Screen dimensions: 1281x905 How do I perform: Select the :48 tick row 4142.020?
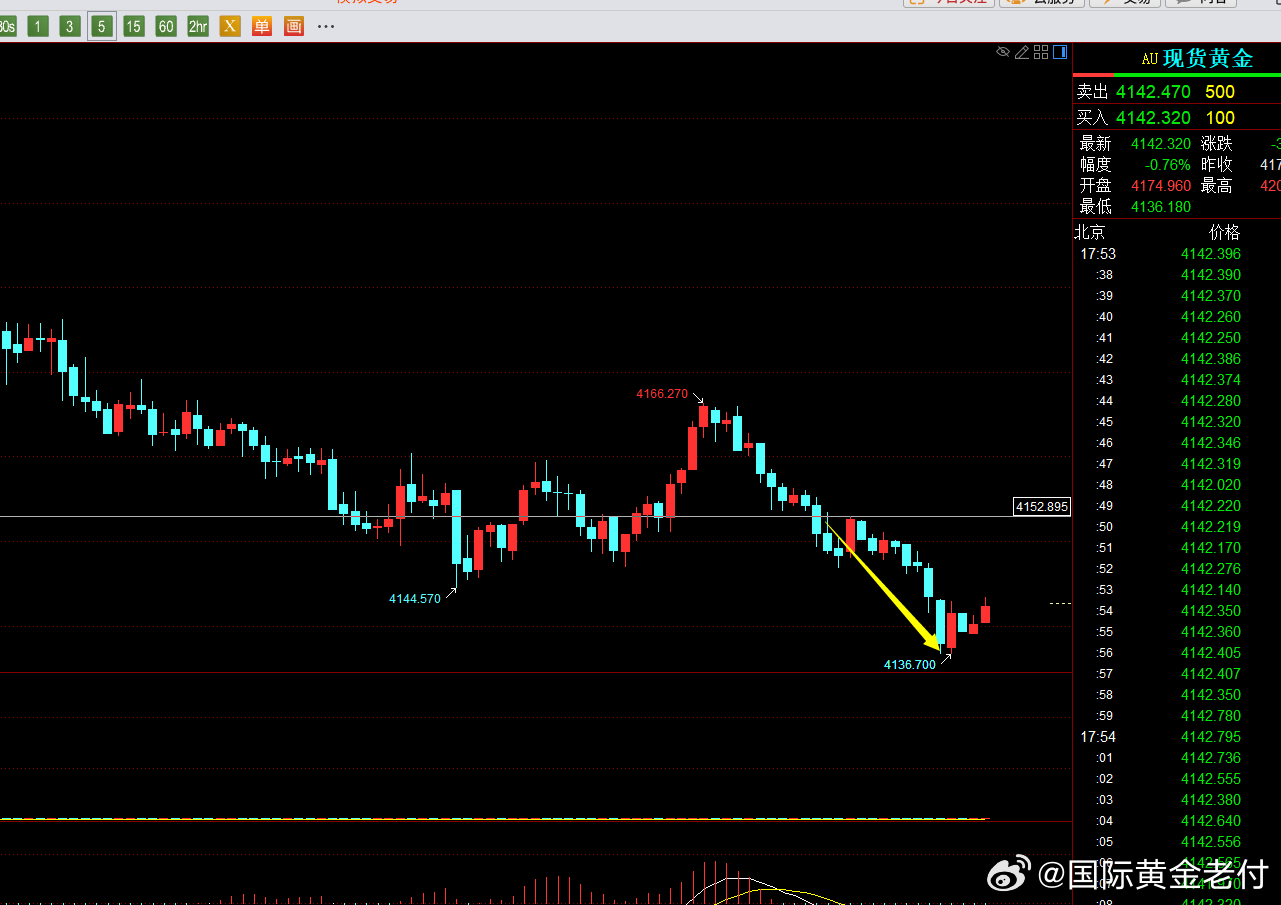coord(1177,485)
